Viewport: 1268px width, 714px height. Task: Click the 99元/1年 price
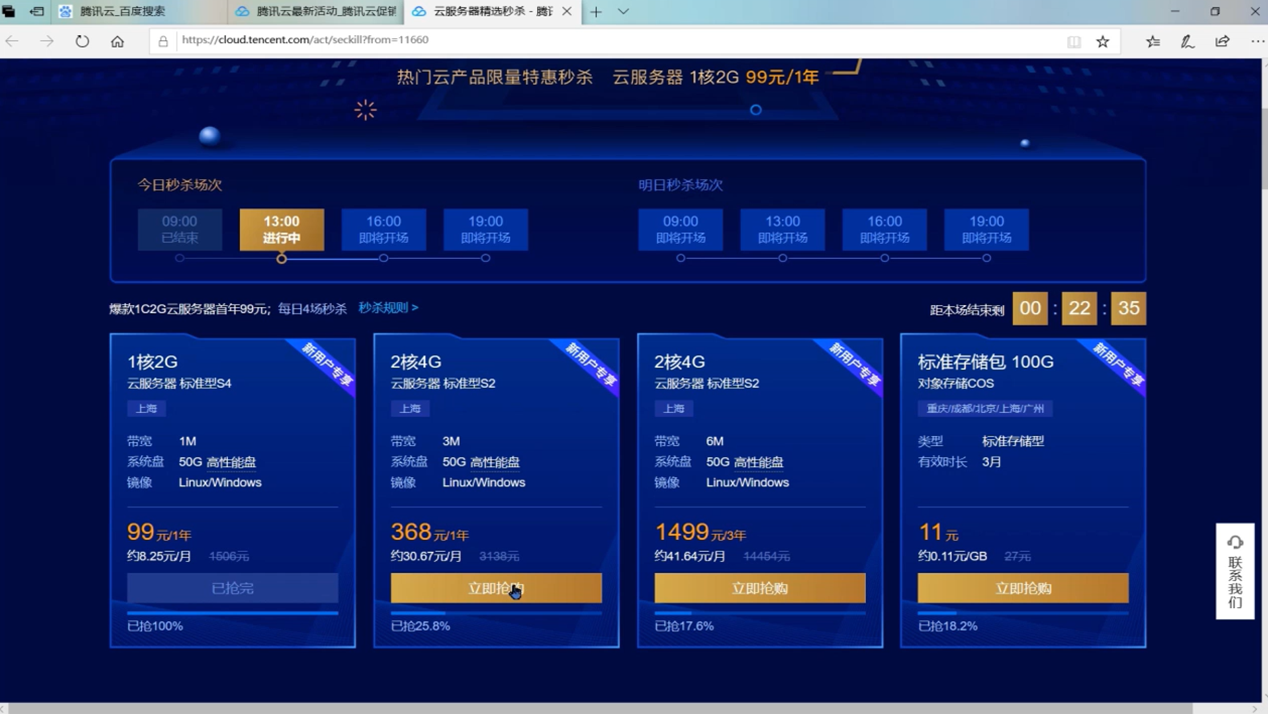click(159, 533)
